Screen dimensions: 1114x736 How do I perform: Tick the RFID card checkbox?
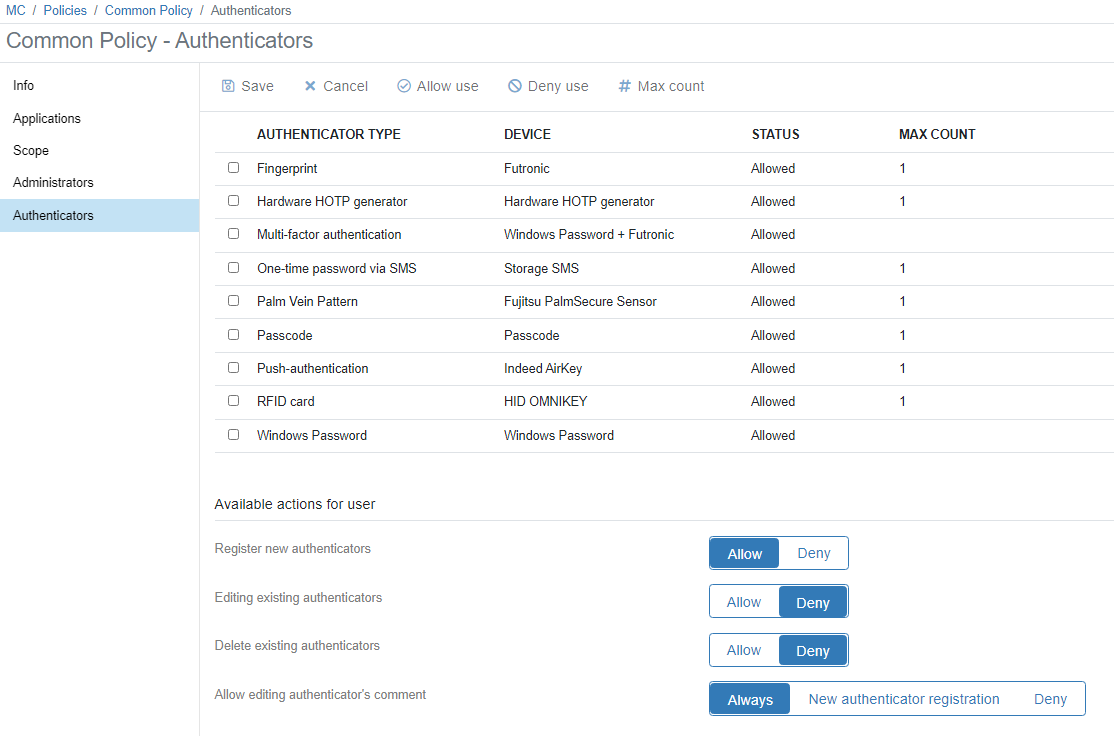point(234,401)
